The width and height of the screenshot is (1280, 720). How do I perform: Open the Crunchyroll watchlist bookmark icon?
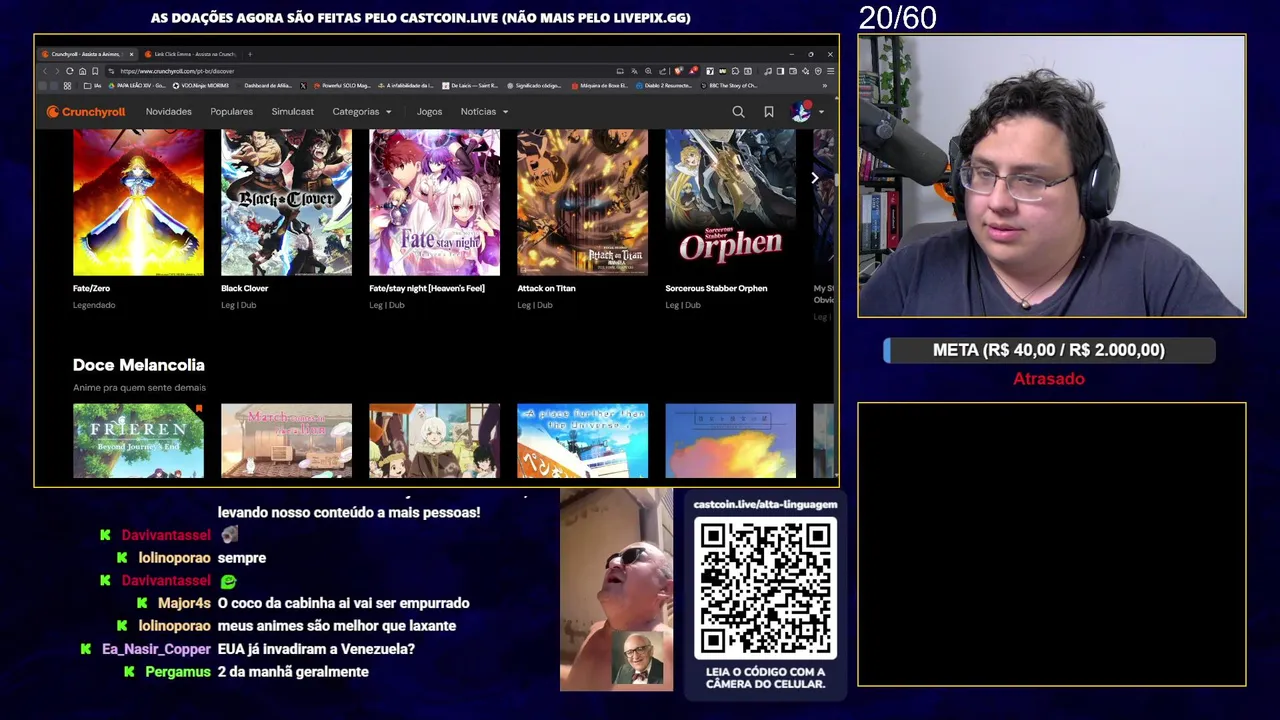click(769, 112)
